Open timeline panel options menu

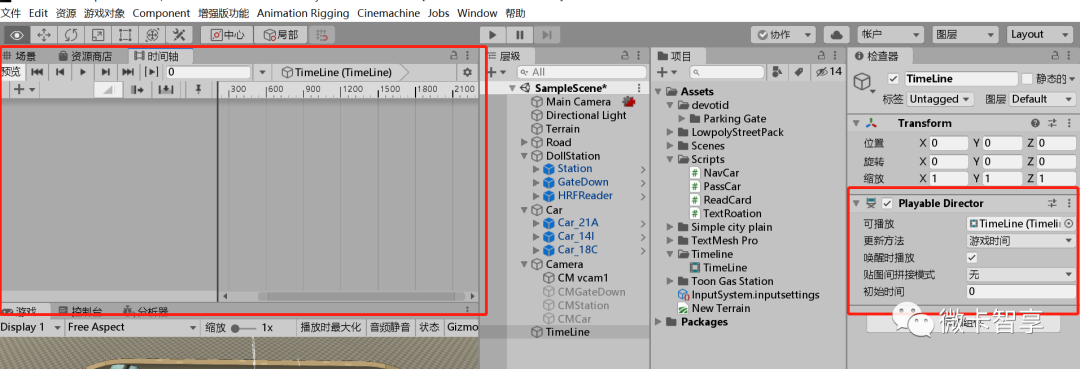(x=468, y=55)
